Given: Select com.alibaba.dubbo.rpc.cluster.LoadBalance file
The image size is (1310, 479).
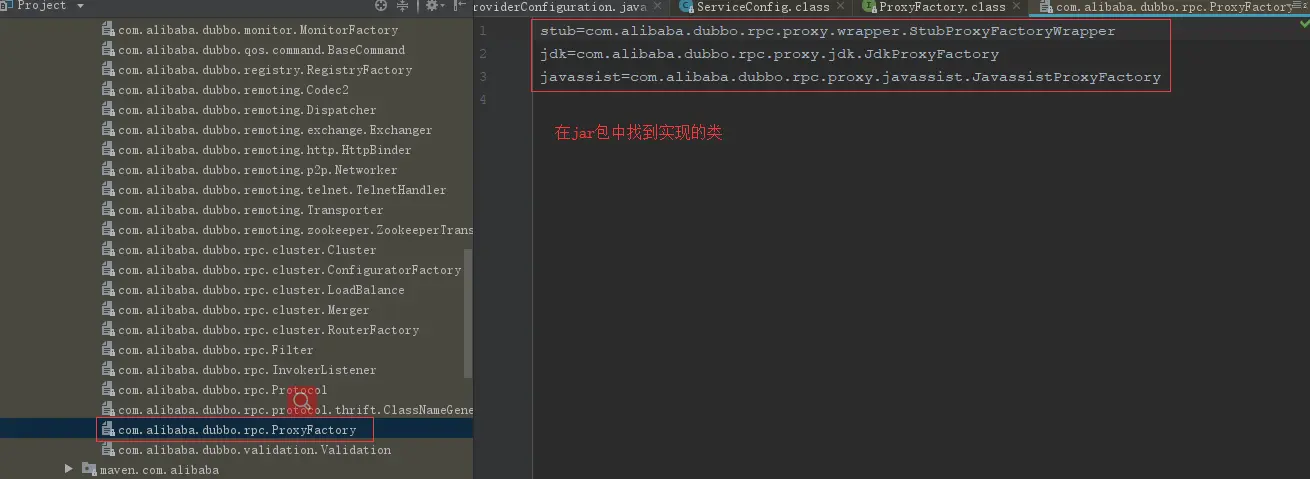Looking at the screenshot, I should [x=253, y=290].
